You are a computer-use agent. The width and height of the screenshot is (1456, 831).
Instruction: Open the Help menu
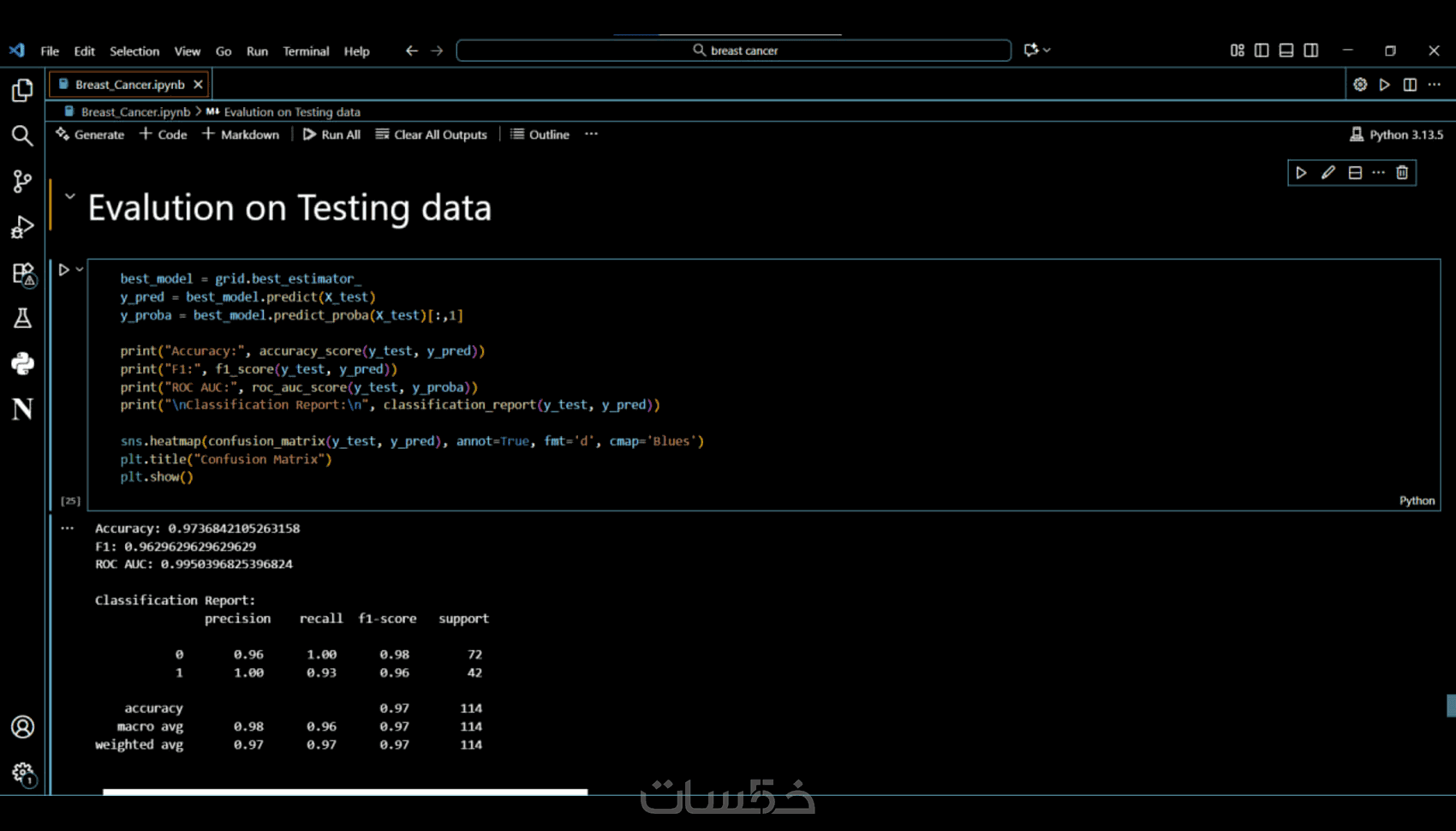click(357, 51)
